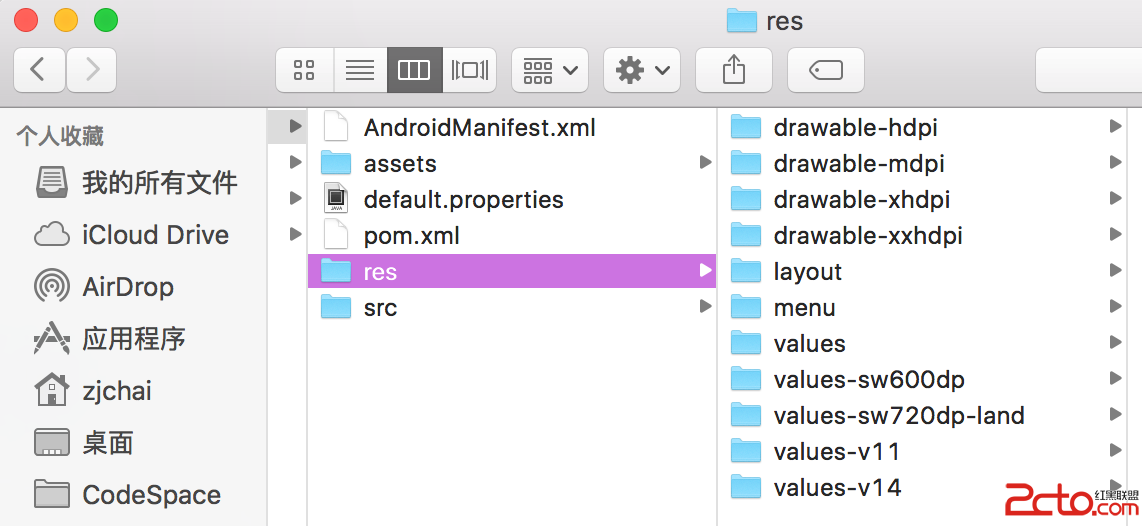Select the CodeSpace sidebar folder
The width and height of the screenshot is (1142, 526).
pos(151,495)
